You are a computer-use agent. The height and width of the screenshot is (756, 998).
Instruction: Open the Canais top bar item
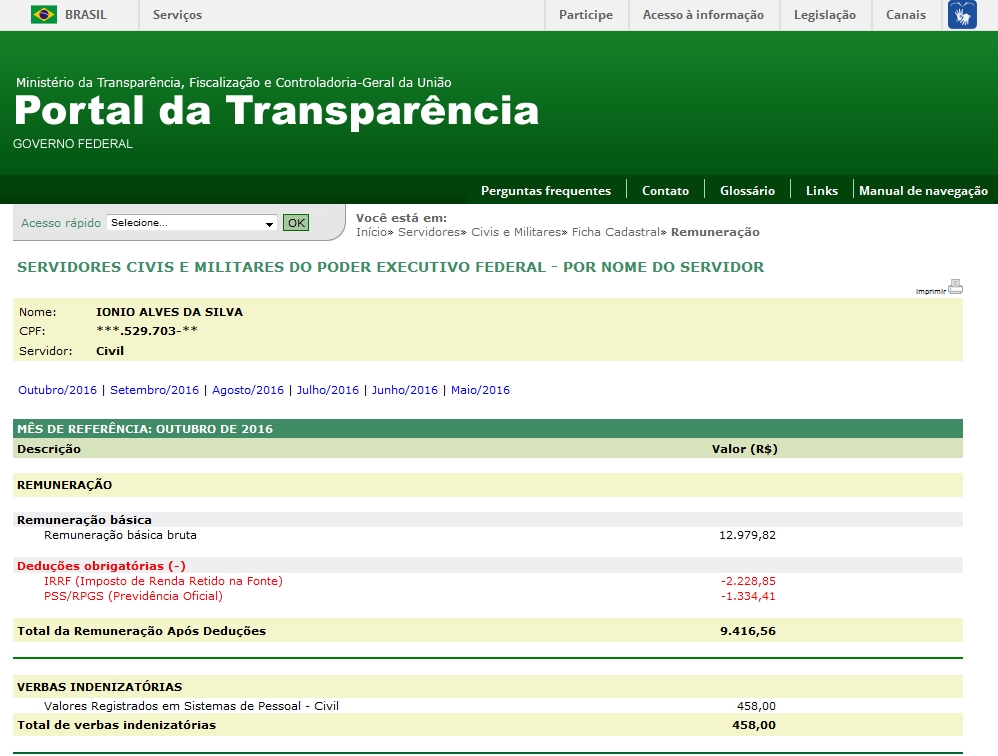[x=906, y=15]
